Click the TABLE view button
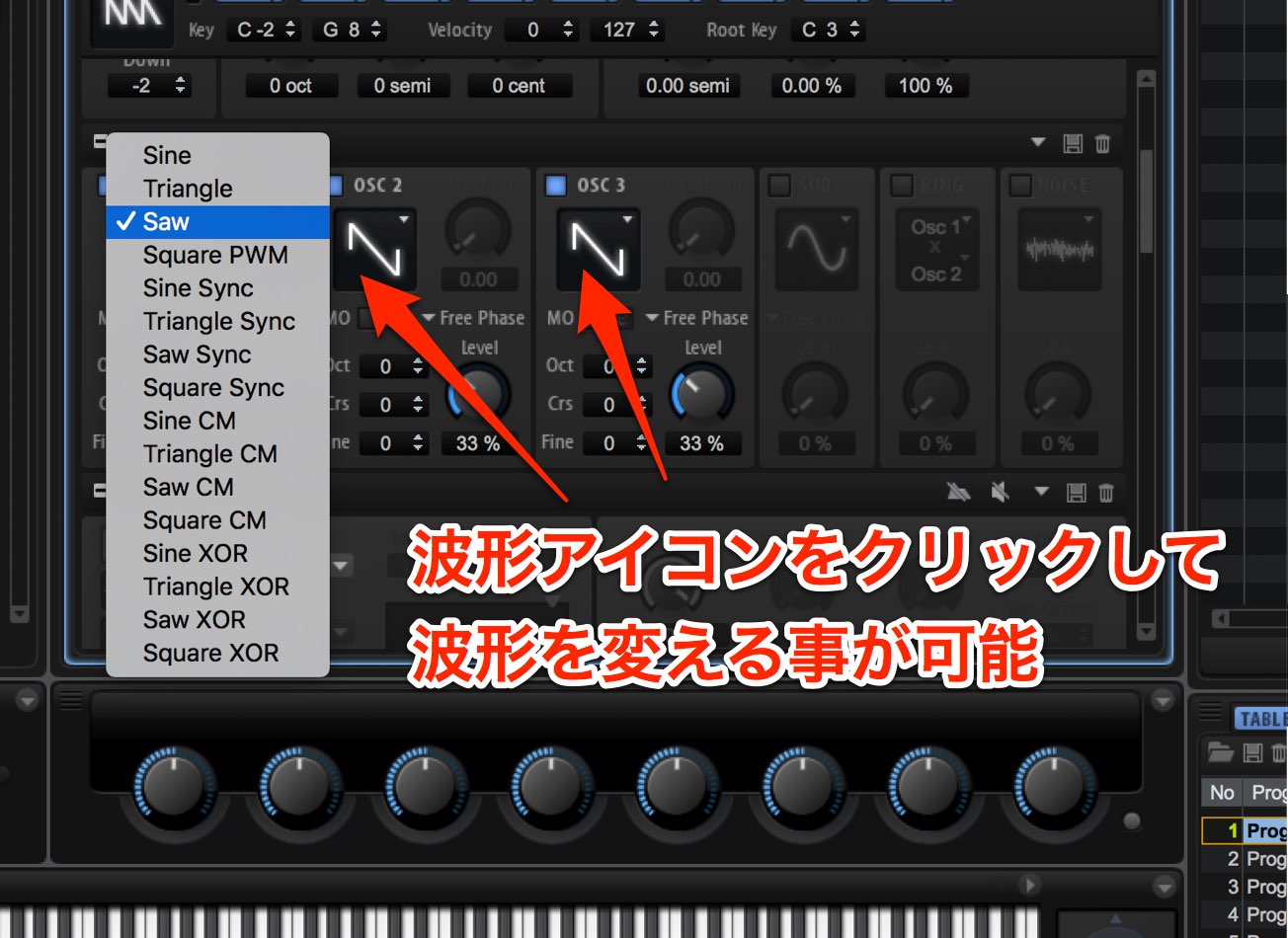The height and width of the screenshot is (938, 1288). coord(1261,718)
